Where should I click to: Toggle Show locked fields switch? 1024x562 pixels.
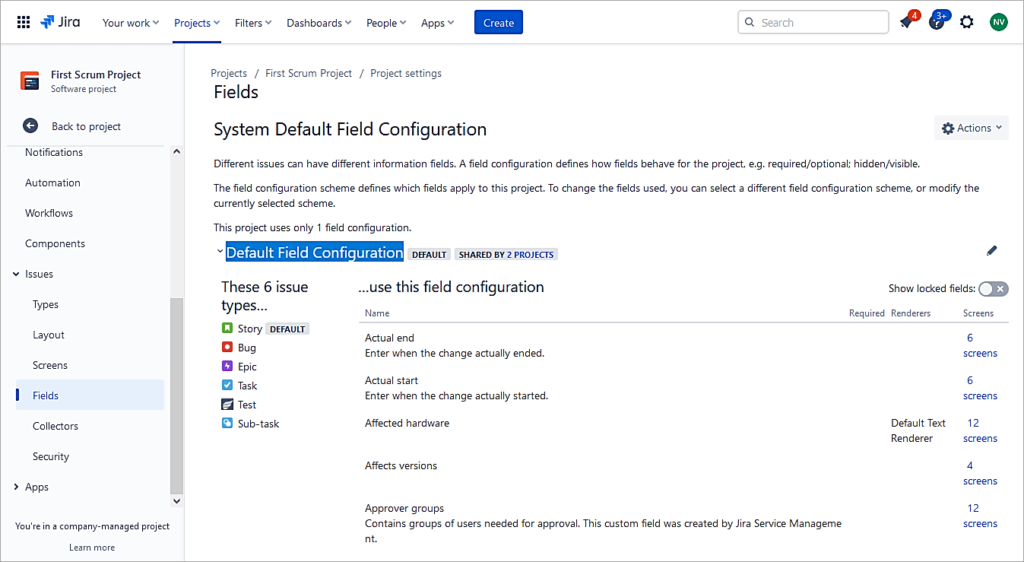[x=992, y=289]
